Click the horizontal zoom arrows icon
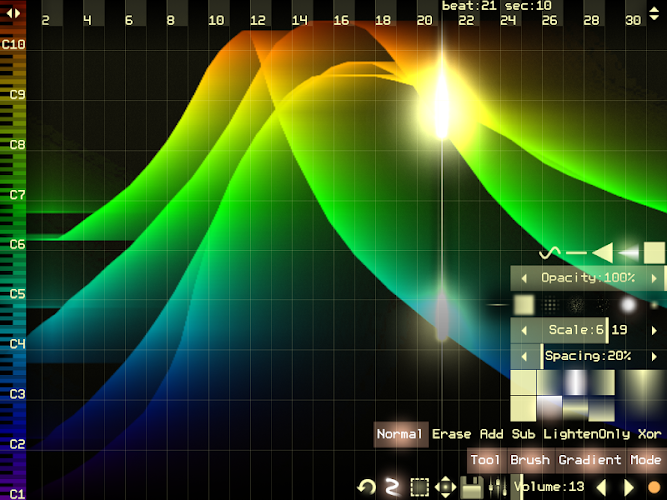667x500 pixels. pyautogui.click(x=13, y=13)
